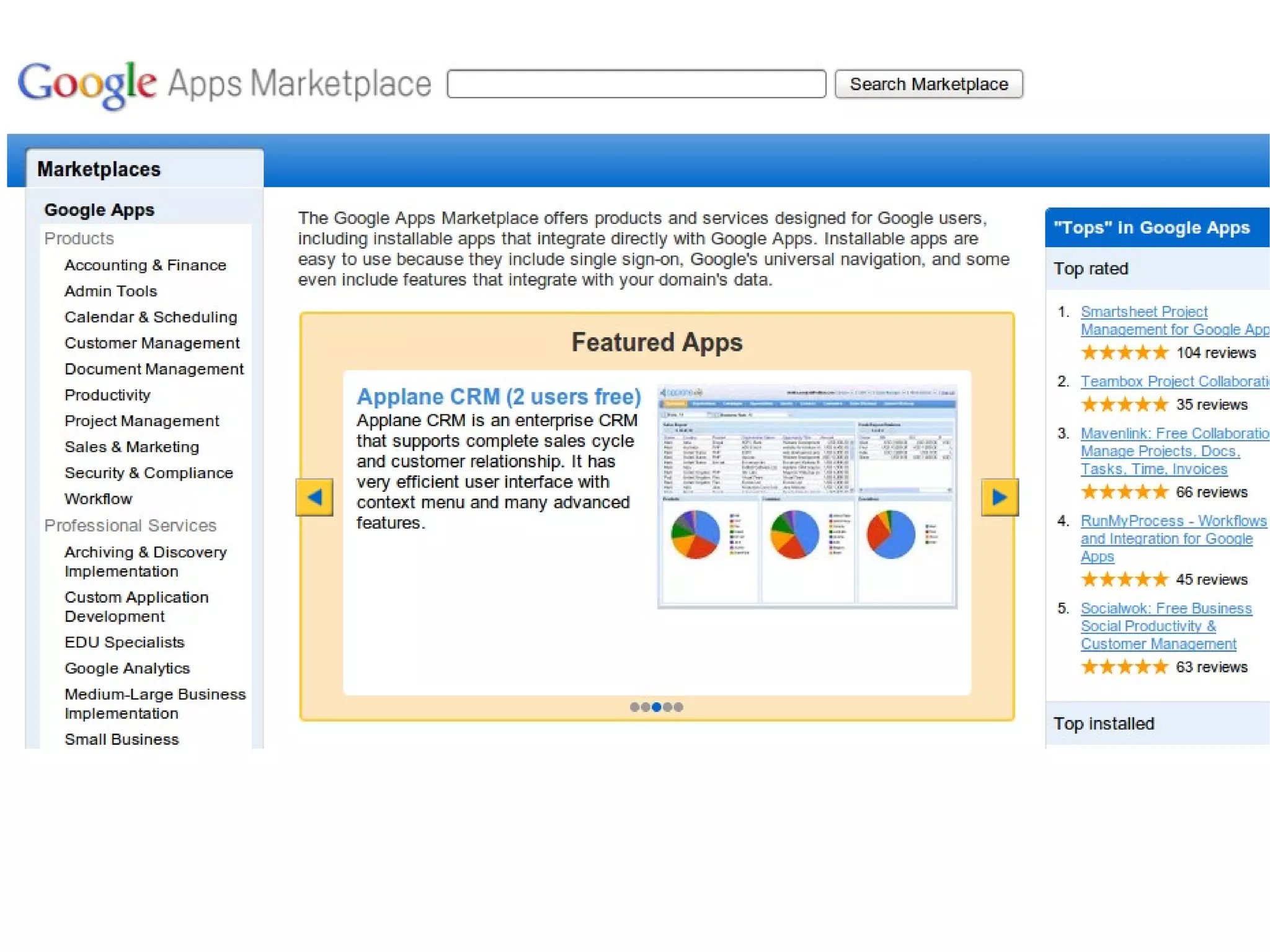
Task: Select the Marketplaces tab
Action: point(99,169)
